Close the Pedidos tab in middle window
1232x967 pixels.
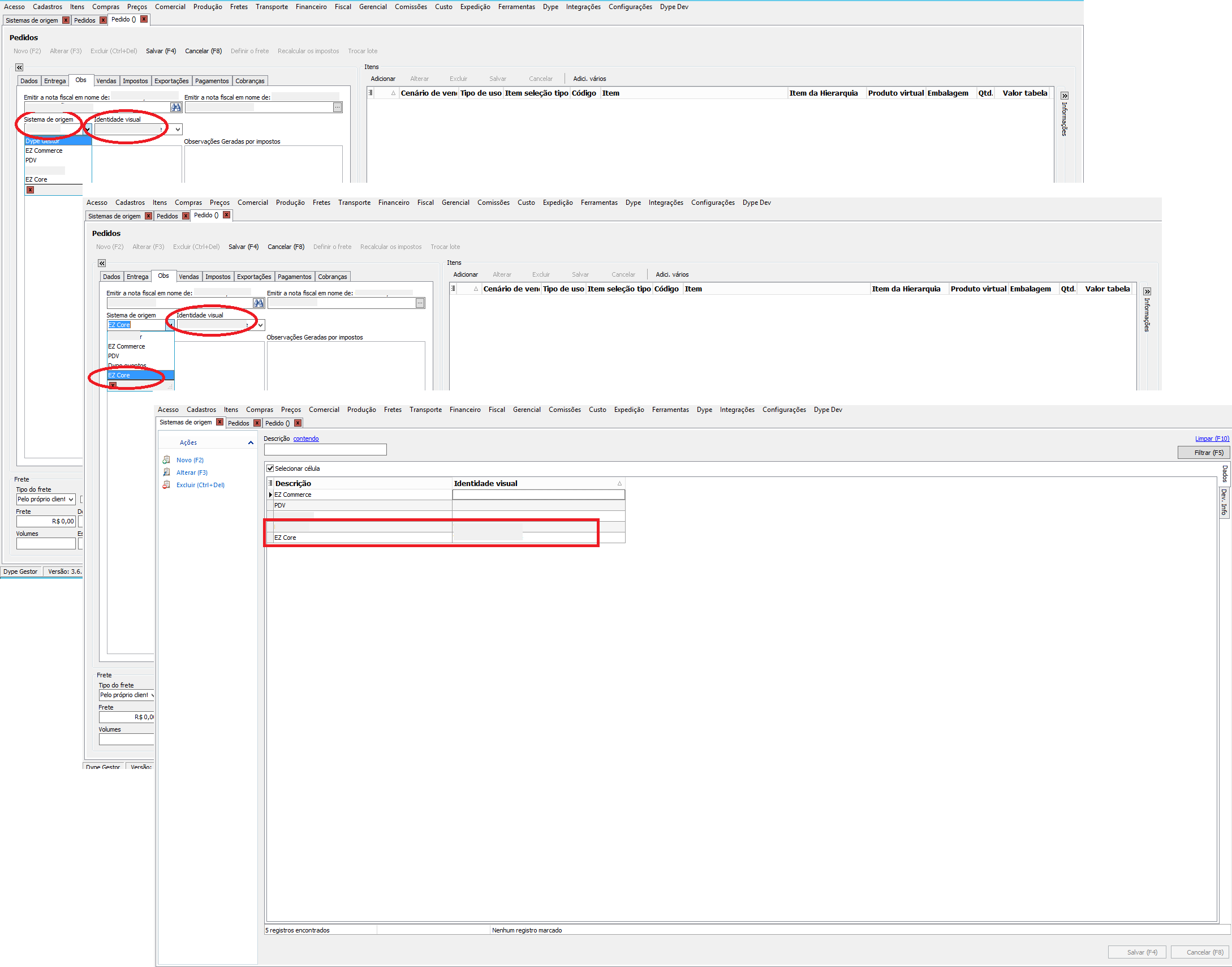tap(186, 216)
